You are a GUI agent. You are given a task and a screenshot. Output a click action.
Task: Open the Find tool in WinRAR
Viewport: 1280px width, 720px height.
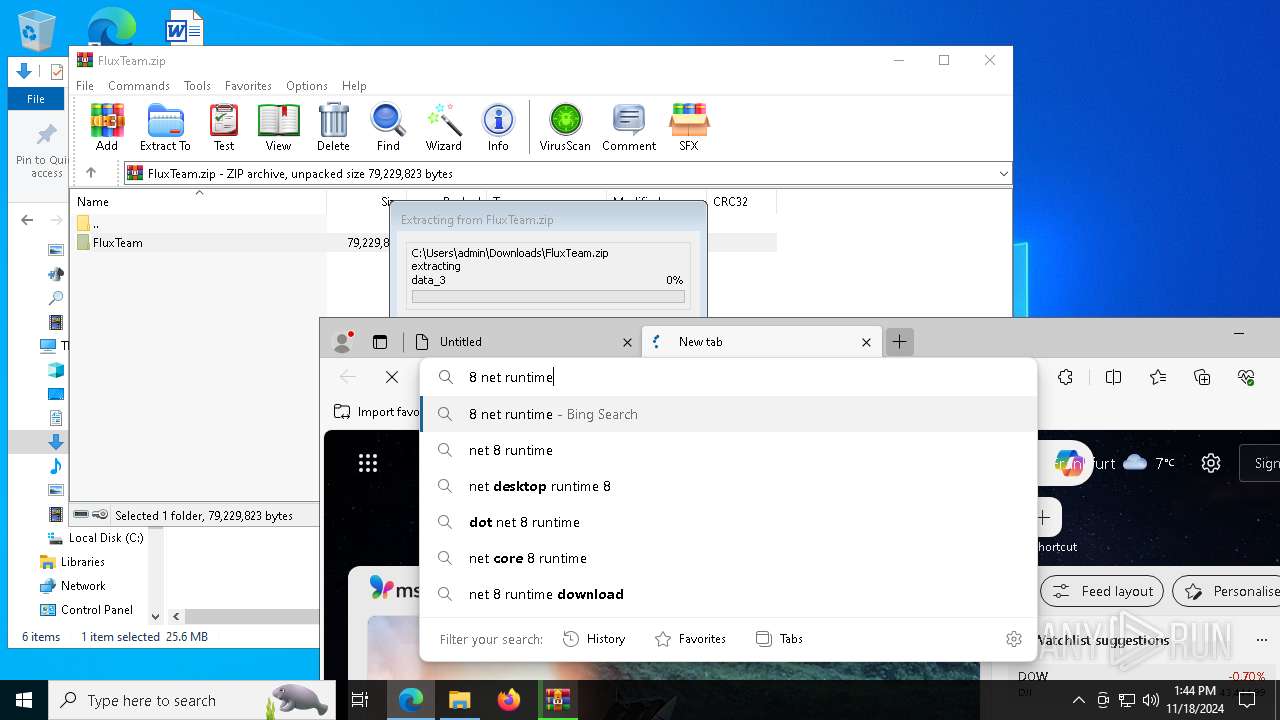tap(388, 127)
